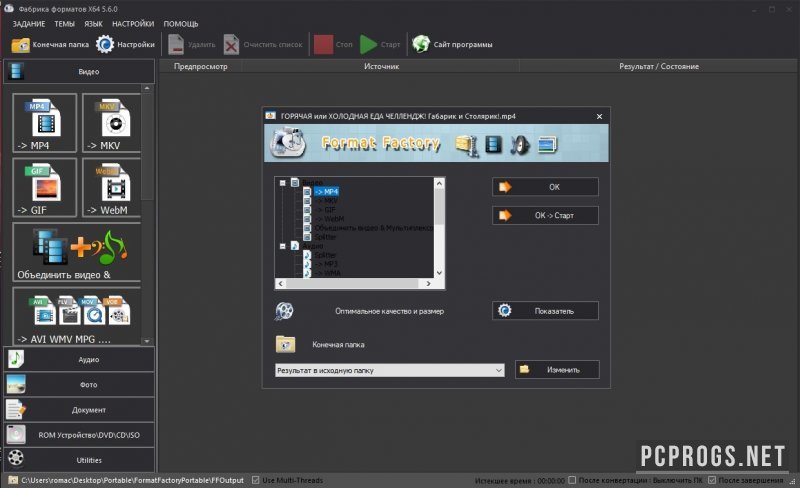The height and width of the screenshot is (488, 800).
Task: Enable После конвертации: Выключить ПК checkbox
Action: tap(572, 480)
